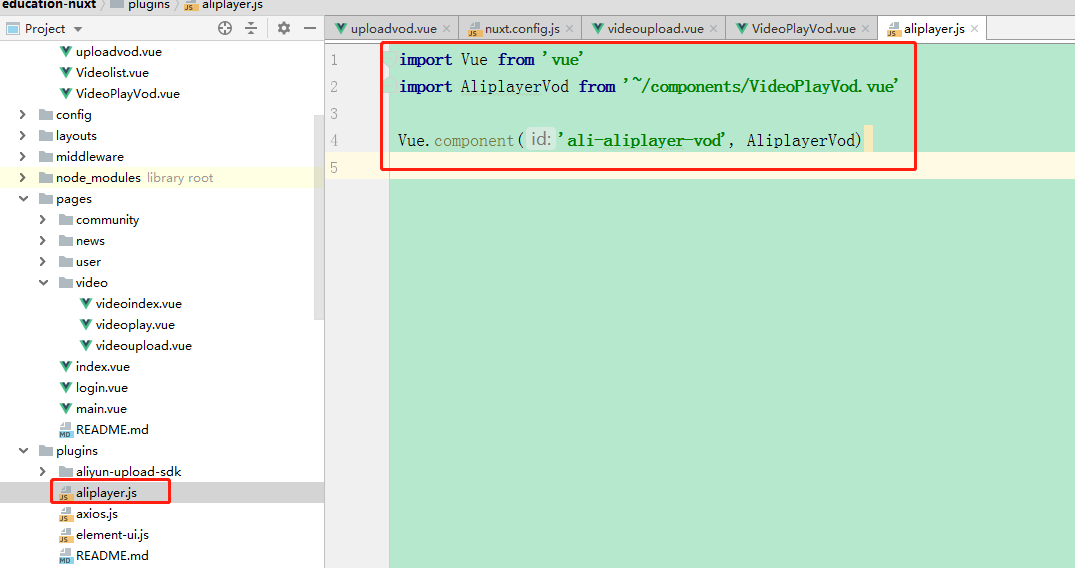Expand the aliyun-upload-sdk folder
1075x568 pixels.
coord(43,471)
